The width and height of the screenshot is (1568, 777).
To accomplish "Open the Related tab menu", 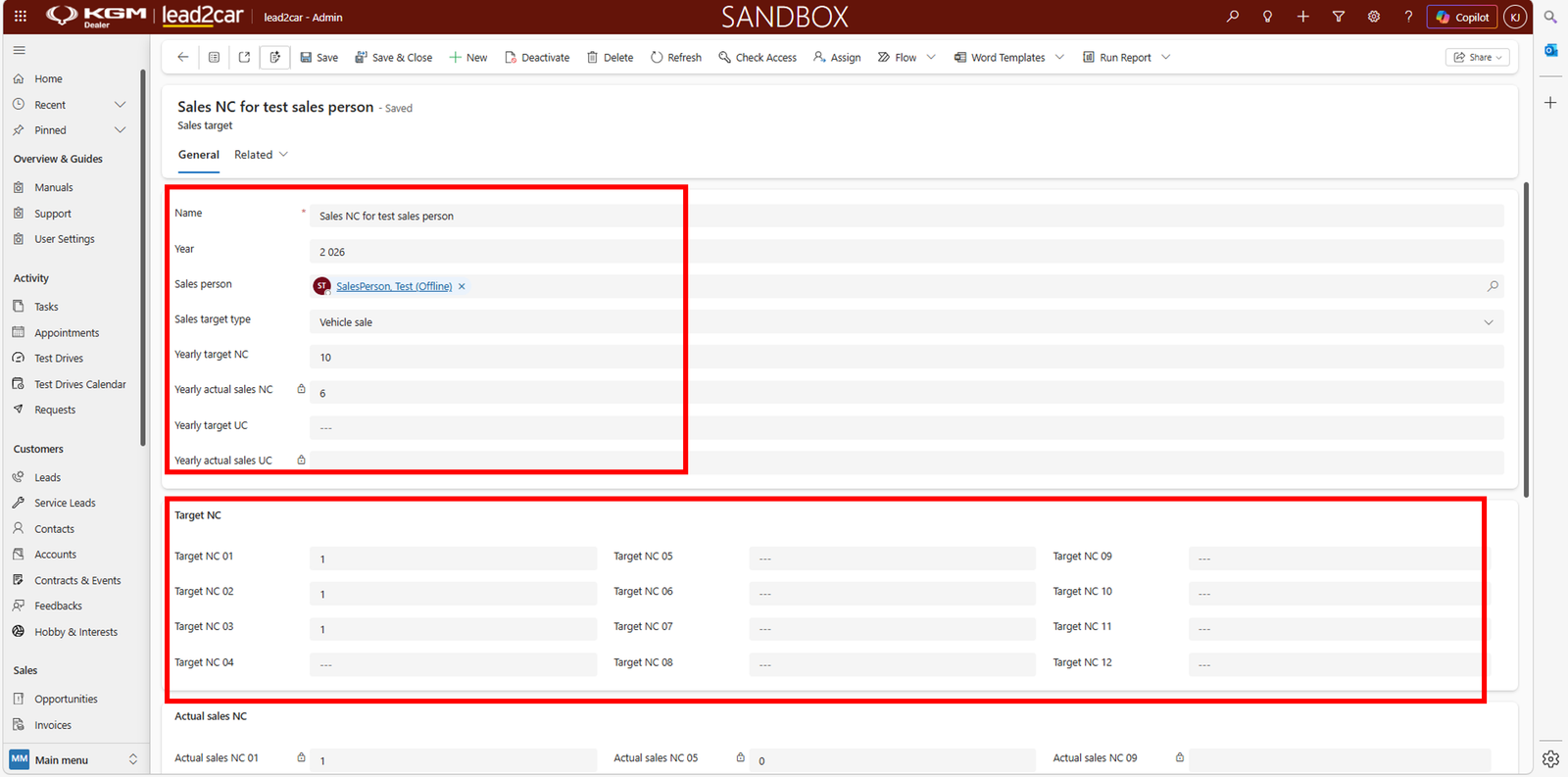I will click(262, 155).
